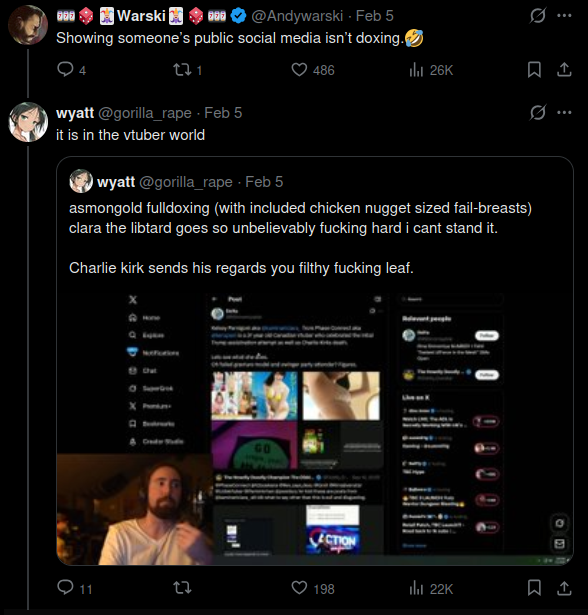
Task: Open Grok icon on Warski's post
Action: coord(537,16)
